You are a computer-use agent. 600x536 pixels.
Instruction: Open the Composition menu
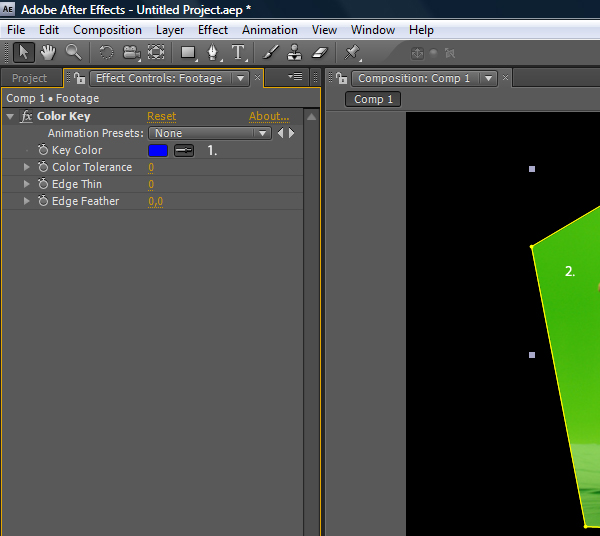click(x=108, y=30)
